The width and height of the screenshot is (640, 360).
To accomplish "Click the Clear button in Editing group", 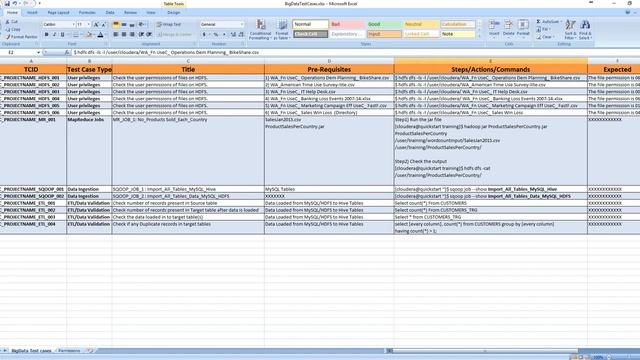I will 545,37.
